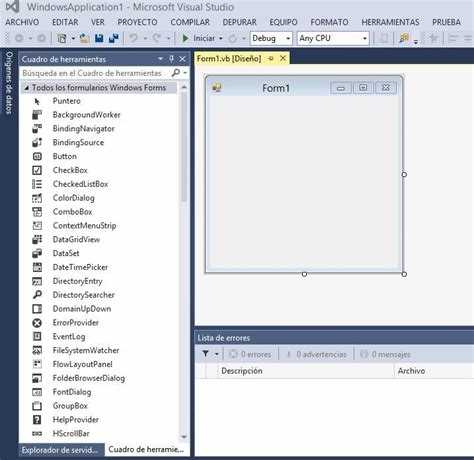Pick the ContextMenuStrip icon
The width and height of the screenshot is (474, 460).
37,226
